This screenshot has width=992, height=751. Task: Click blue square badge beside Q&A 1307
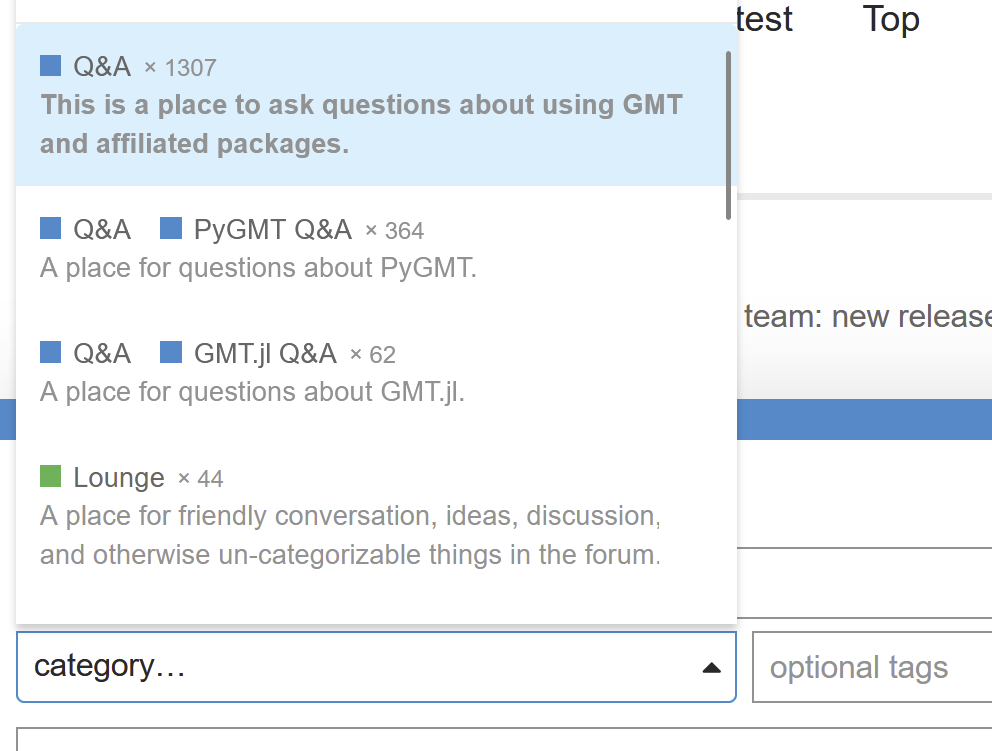(51, 66)
